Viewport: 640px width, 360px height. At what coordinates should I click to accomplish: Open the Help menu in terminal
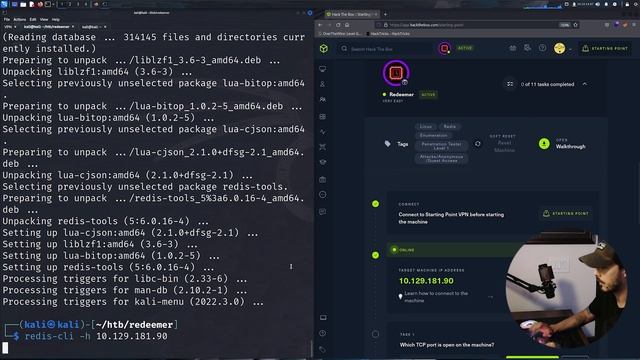point(56,20)
